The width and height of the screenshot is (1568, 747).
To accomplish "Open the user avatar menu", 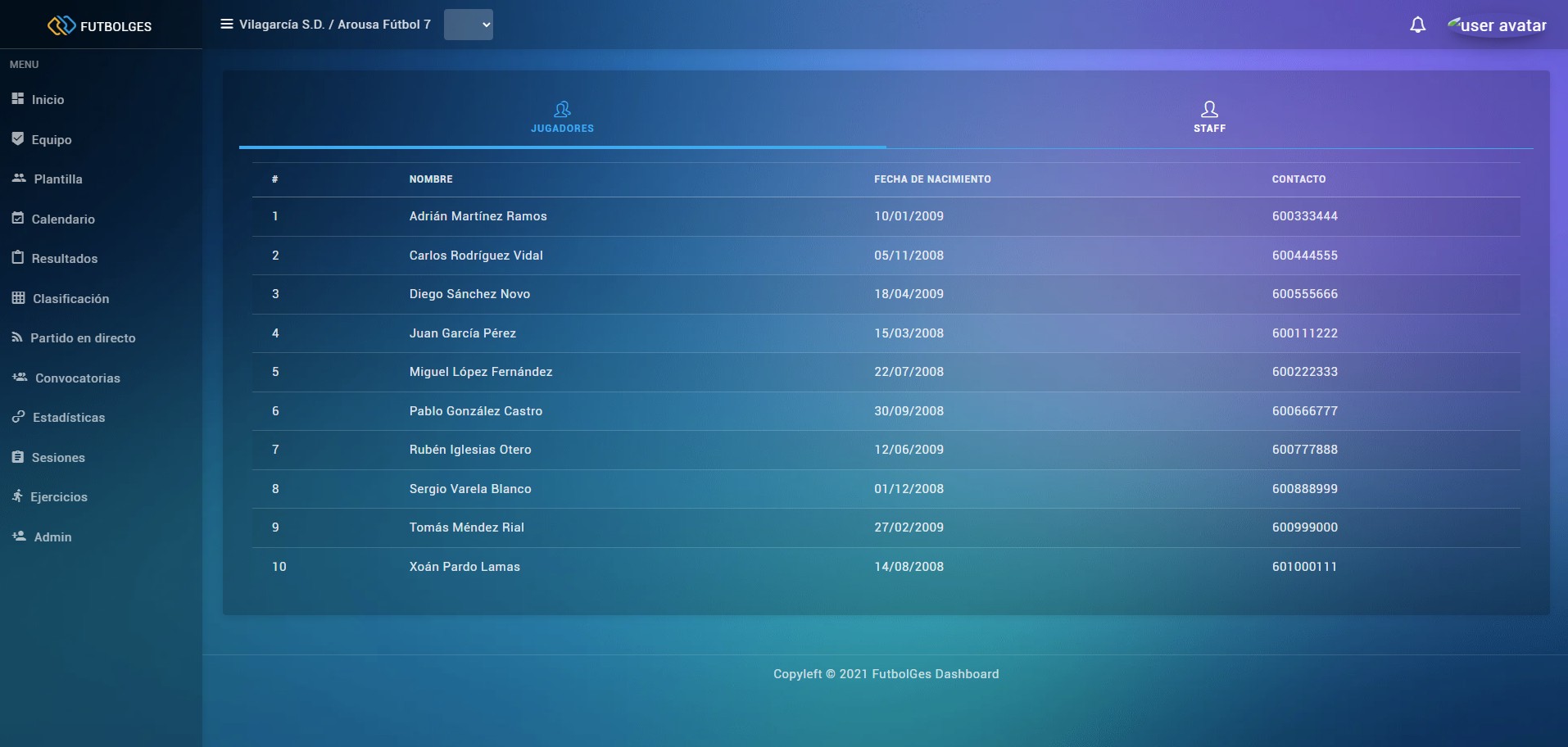I will tap(1497, 25).
